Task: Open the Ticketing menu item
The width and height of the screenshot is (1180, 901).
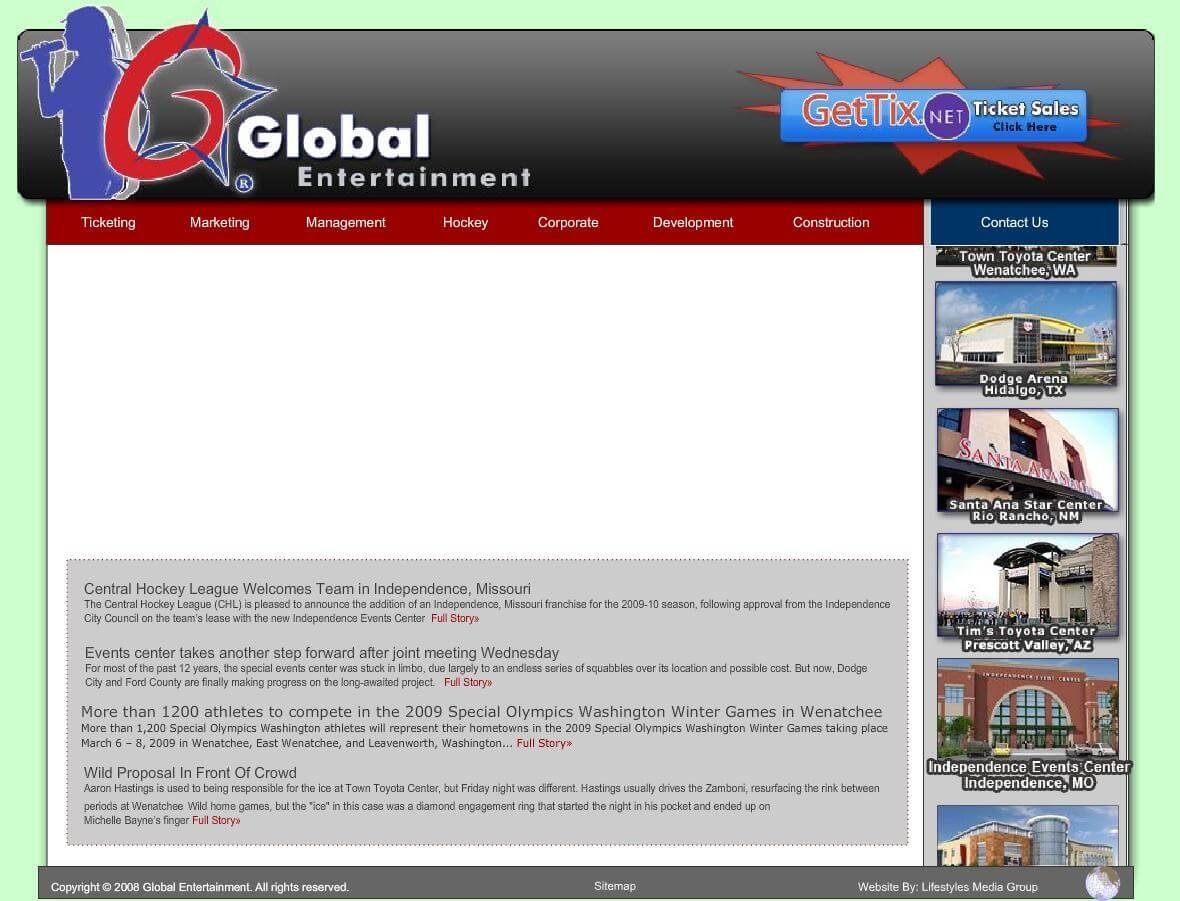Action: [x=108, y=222]
